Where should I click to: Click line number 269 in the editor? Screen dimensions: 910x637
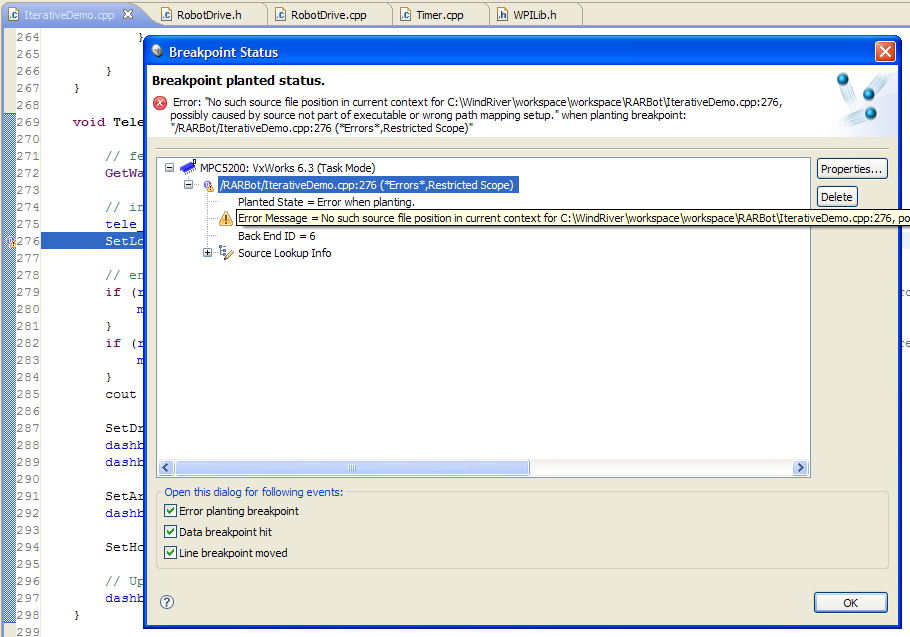(x=28, y=122)
